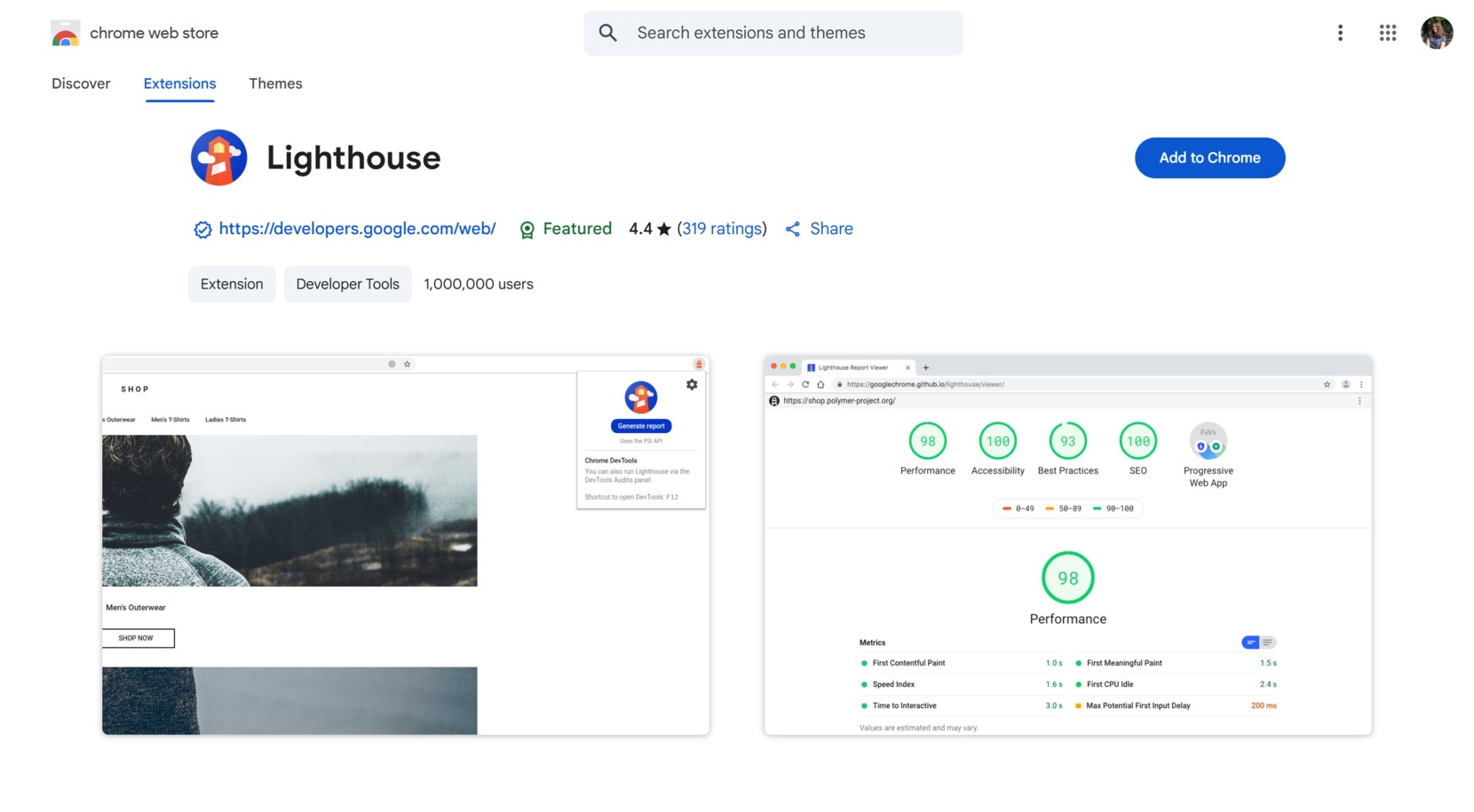Open the Developer Tools category
Viewport: 1474px width, 812px height.
(347, 284)
